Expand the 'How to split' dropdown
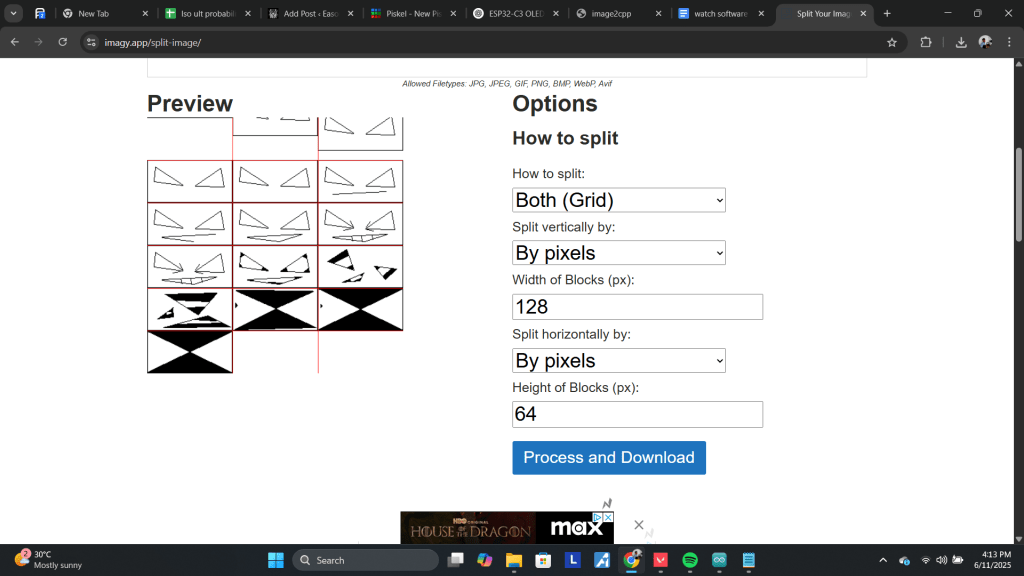The image size is (1024, 576). click(x=618, y=200)
